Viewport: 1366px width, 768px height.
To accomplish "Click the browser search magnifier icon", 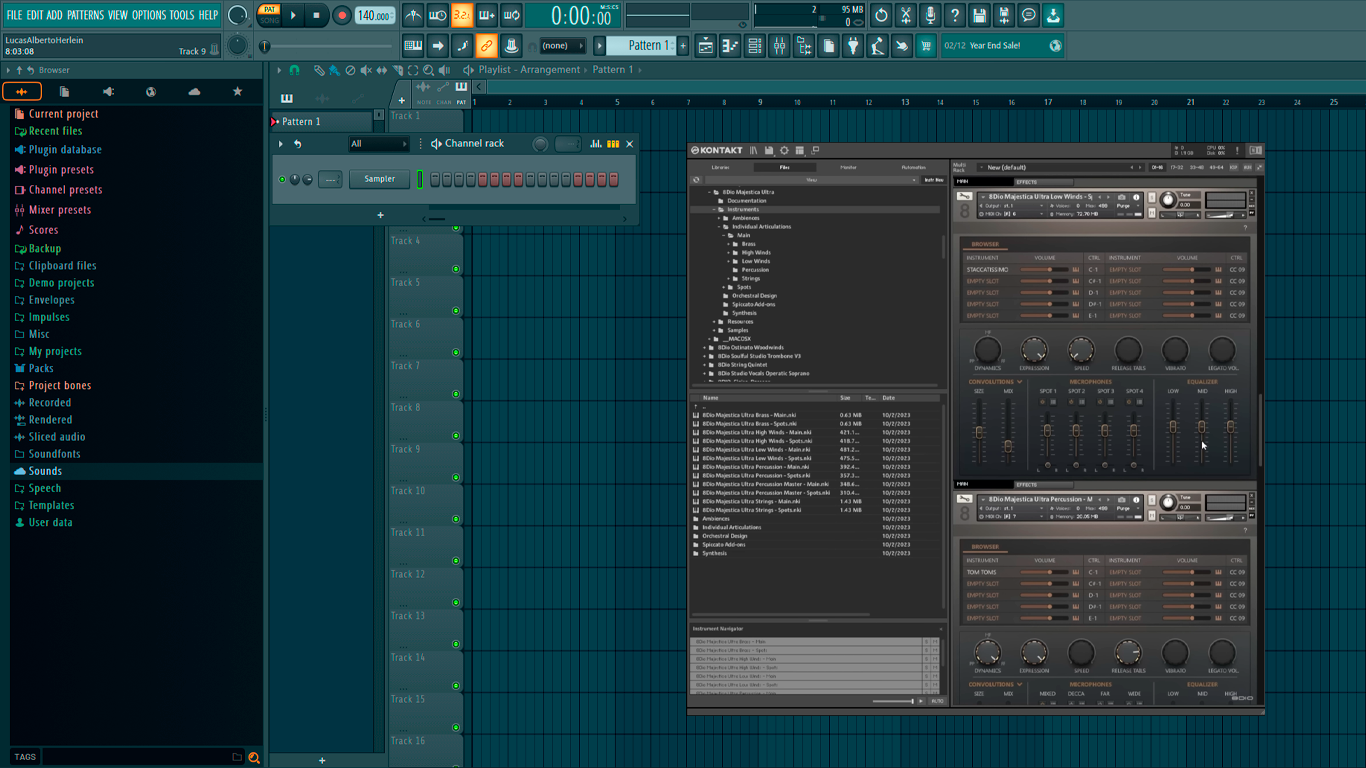I will (254, 757).
